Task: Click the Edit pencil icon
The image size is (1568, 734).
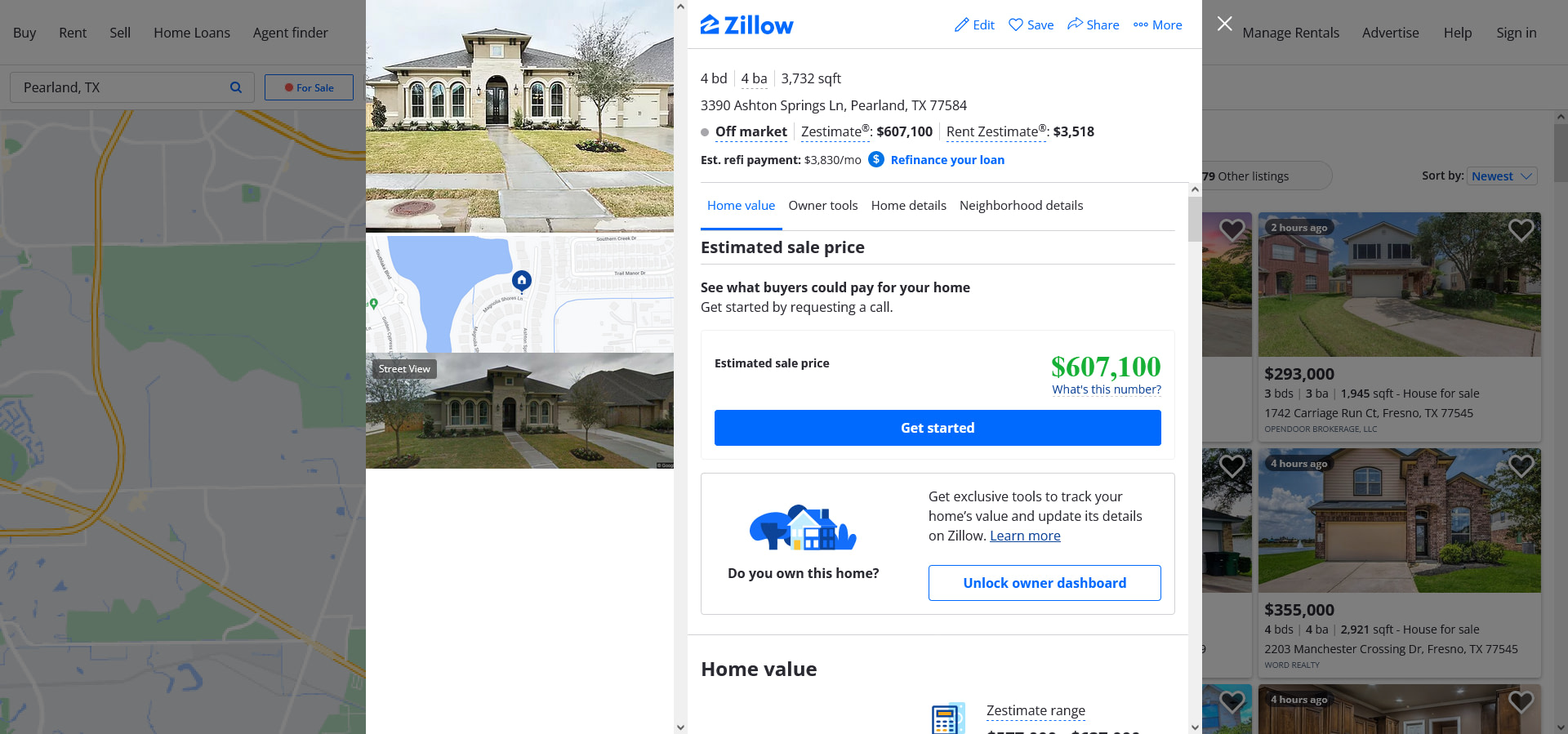Action: [x=961, y=24]
